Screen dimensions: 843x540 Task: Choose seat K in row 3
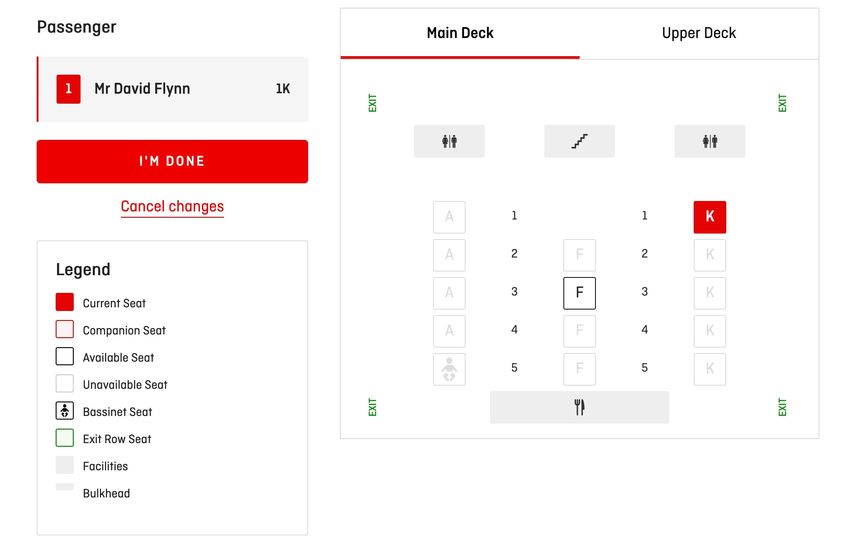(709, 293)
